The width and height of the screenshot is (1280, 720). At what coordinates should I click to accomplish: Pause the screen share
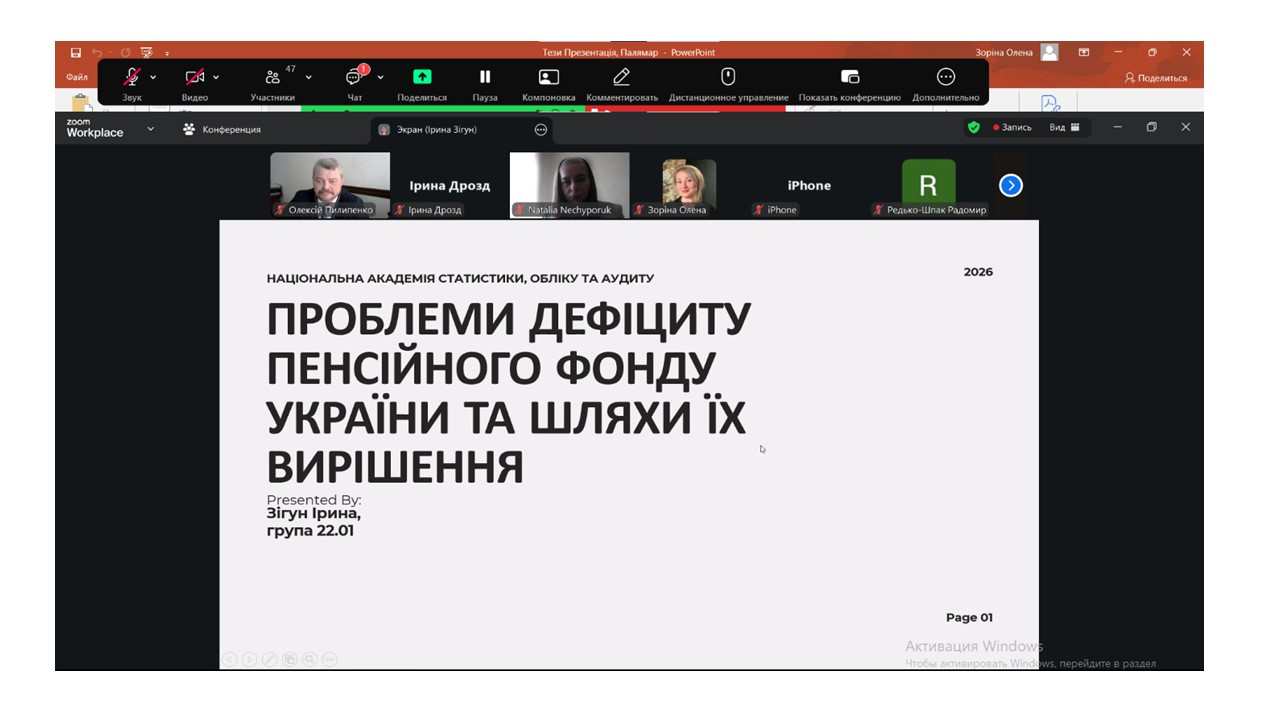[x=485, y=77]
